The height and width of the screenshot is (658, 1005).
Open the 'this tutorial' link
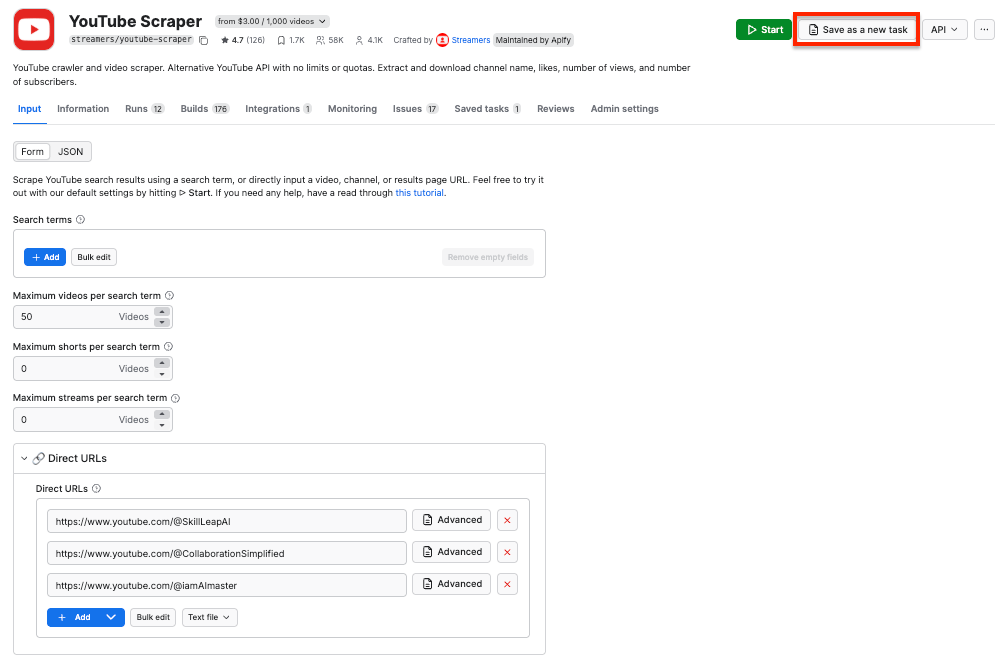click(x=419, y=193)
